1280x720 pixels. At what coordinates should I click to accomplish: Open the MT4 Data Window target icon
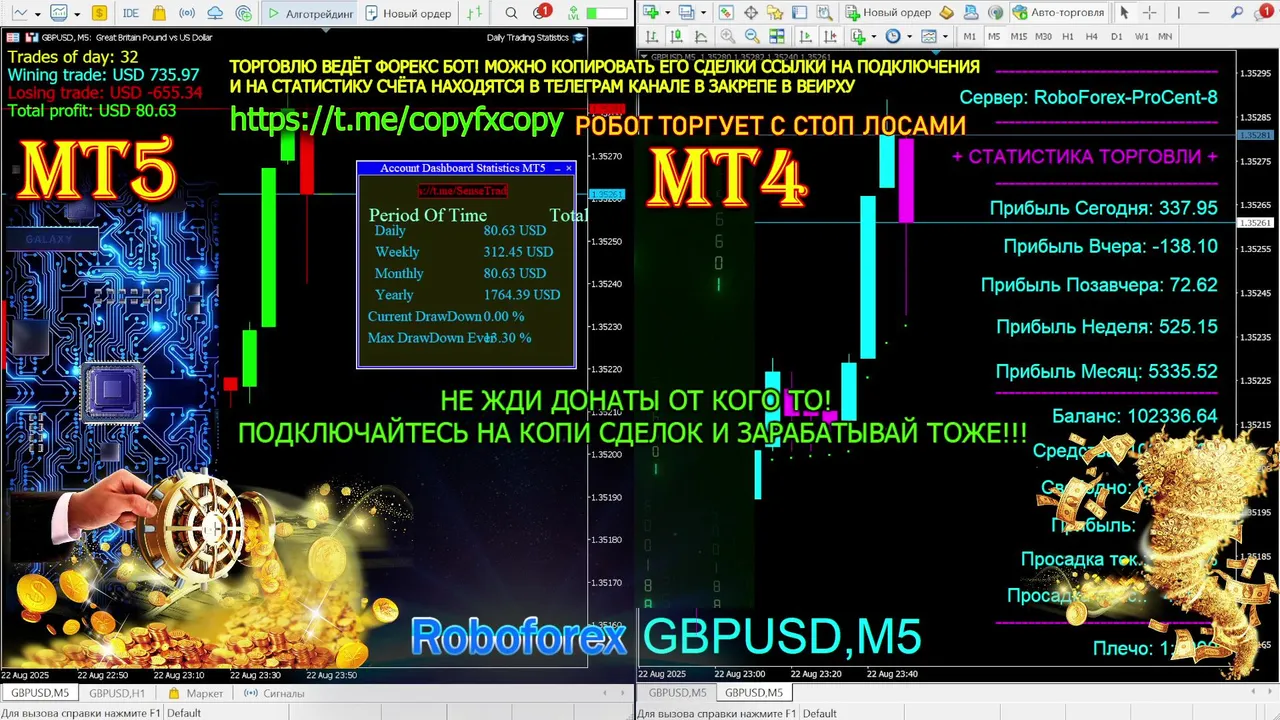[x=750, y=13]
